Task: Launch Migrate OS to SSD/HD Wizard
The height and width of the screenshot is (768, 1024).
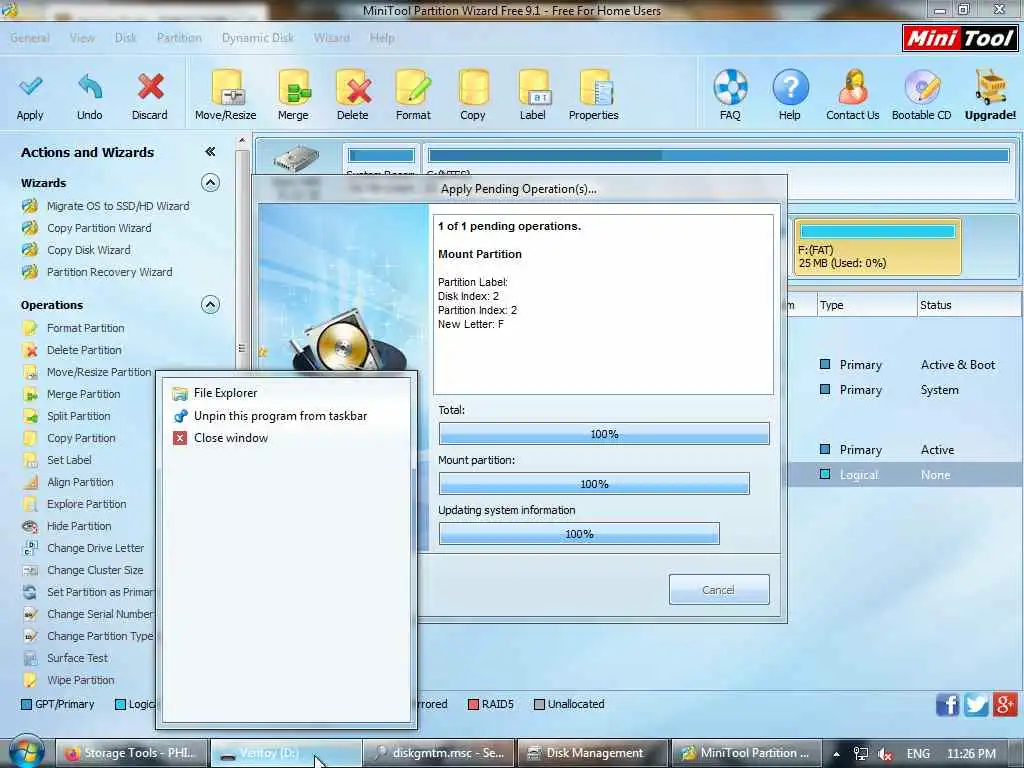Action: coord(118,206)
